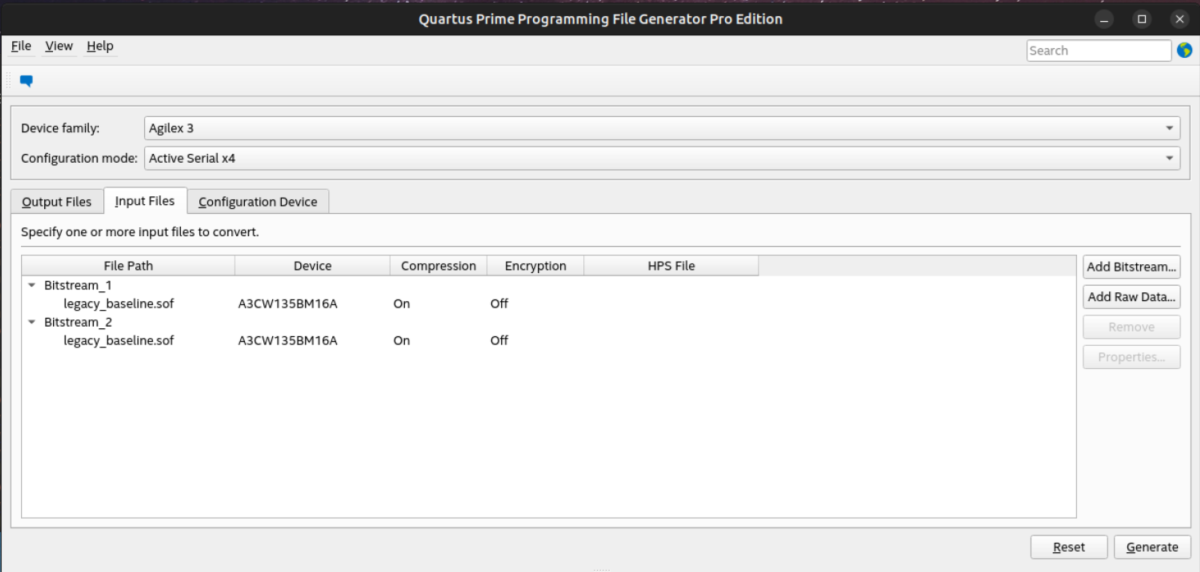1200x572 pixels.
Task: Open the View menu
Action: tap(58, 46)
